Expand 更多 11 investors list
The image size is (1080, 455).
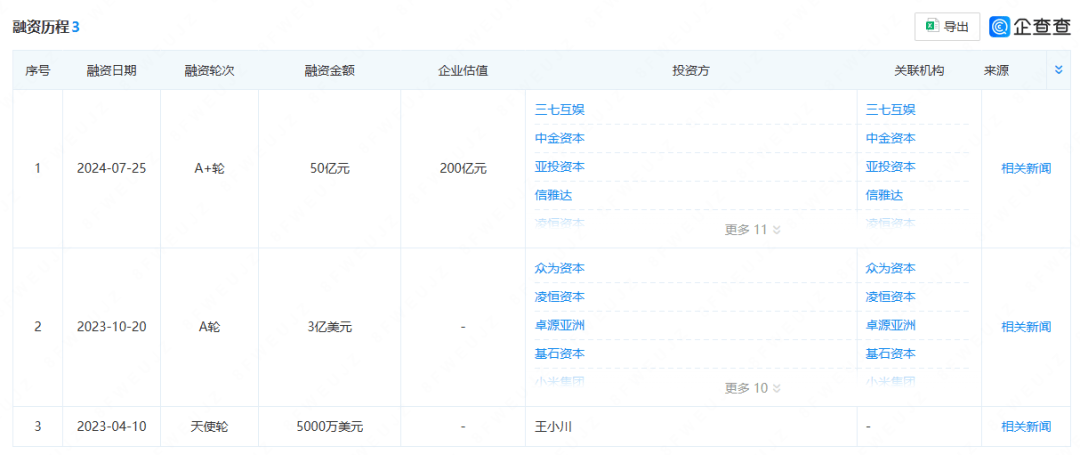tap(752, 230)
